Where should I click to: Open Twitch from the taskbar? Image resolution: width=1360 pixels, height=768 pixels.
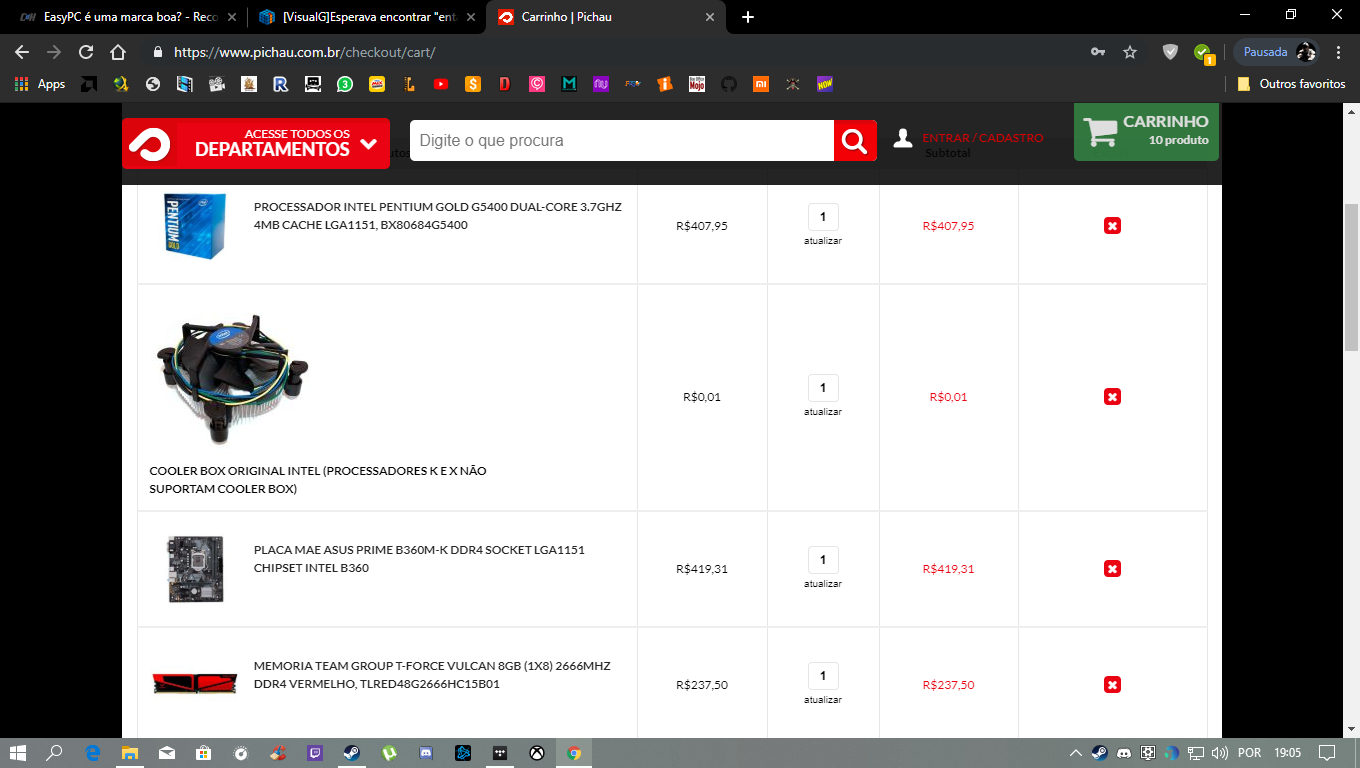pos(315,752)
